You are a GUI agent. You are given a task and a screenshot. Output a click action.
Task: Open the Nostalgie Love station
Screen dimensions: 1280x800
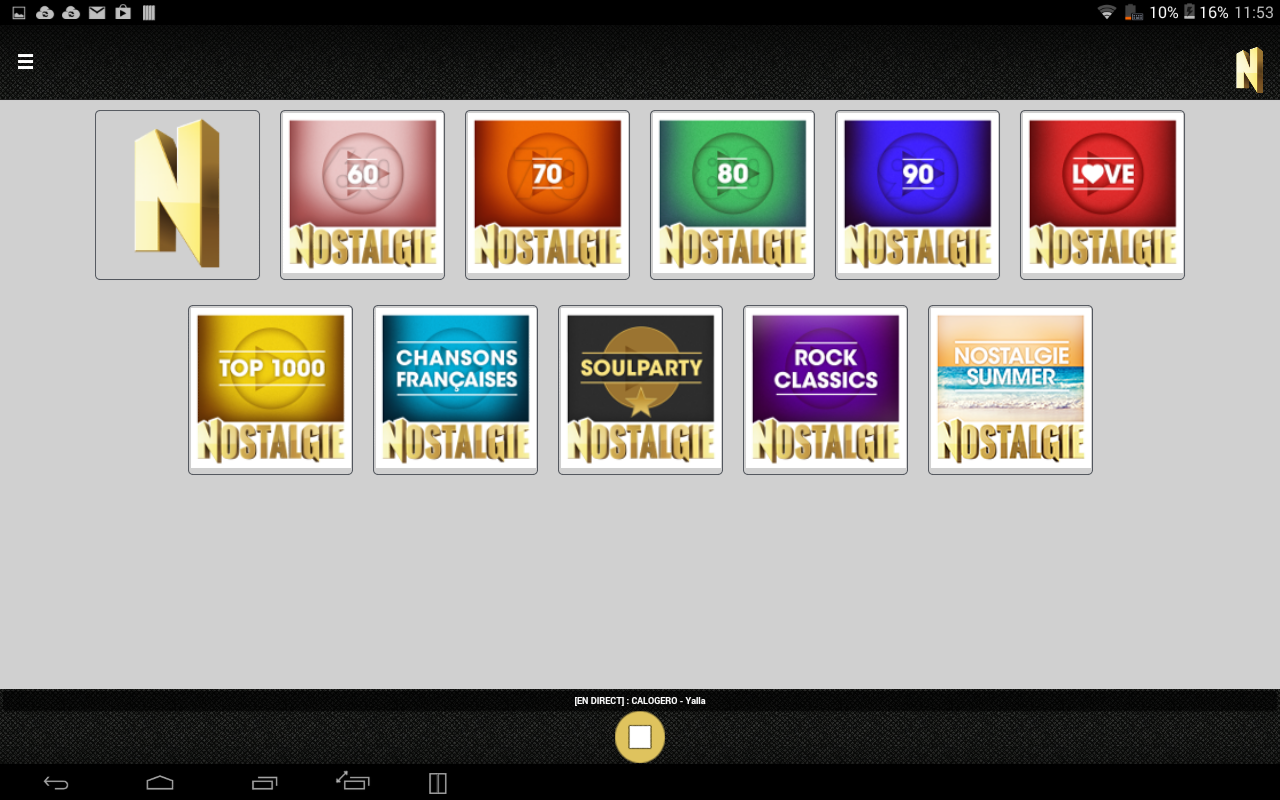[x=1102, y=195]
